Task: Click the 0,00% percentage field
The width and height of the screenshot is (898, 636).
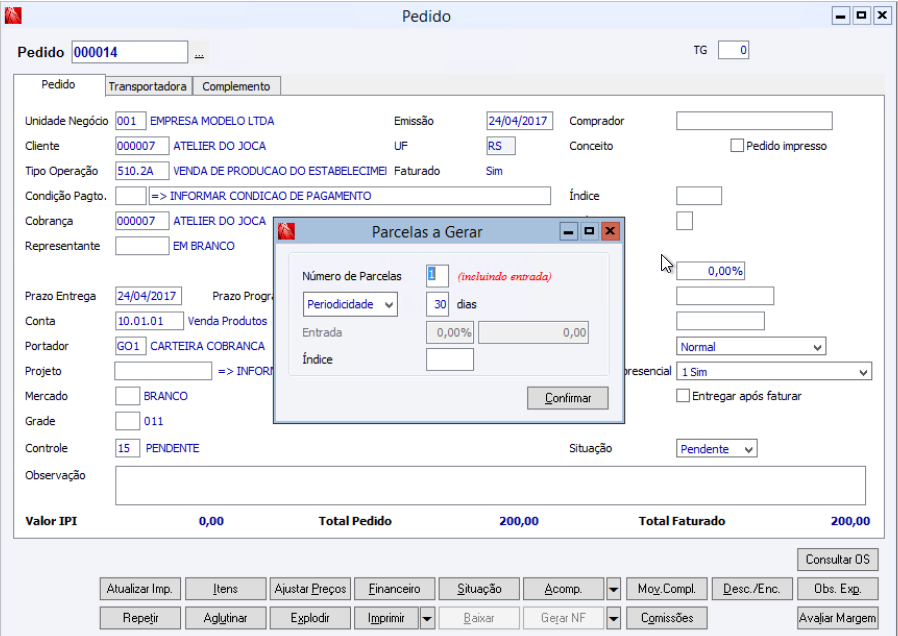Action: [710, 271]
